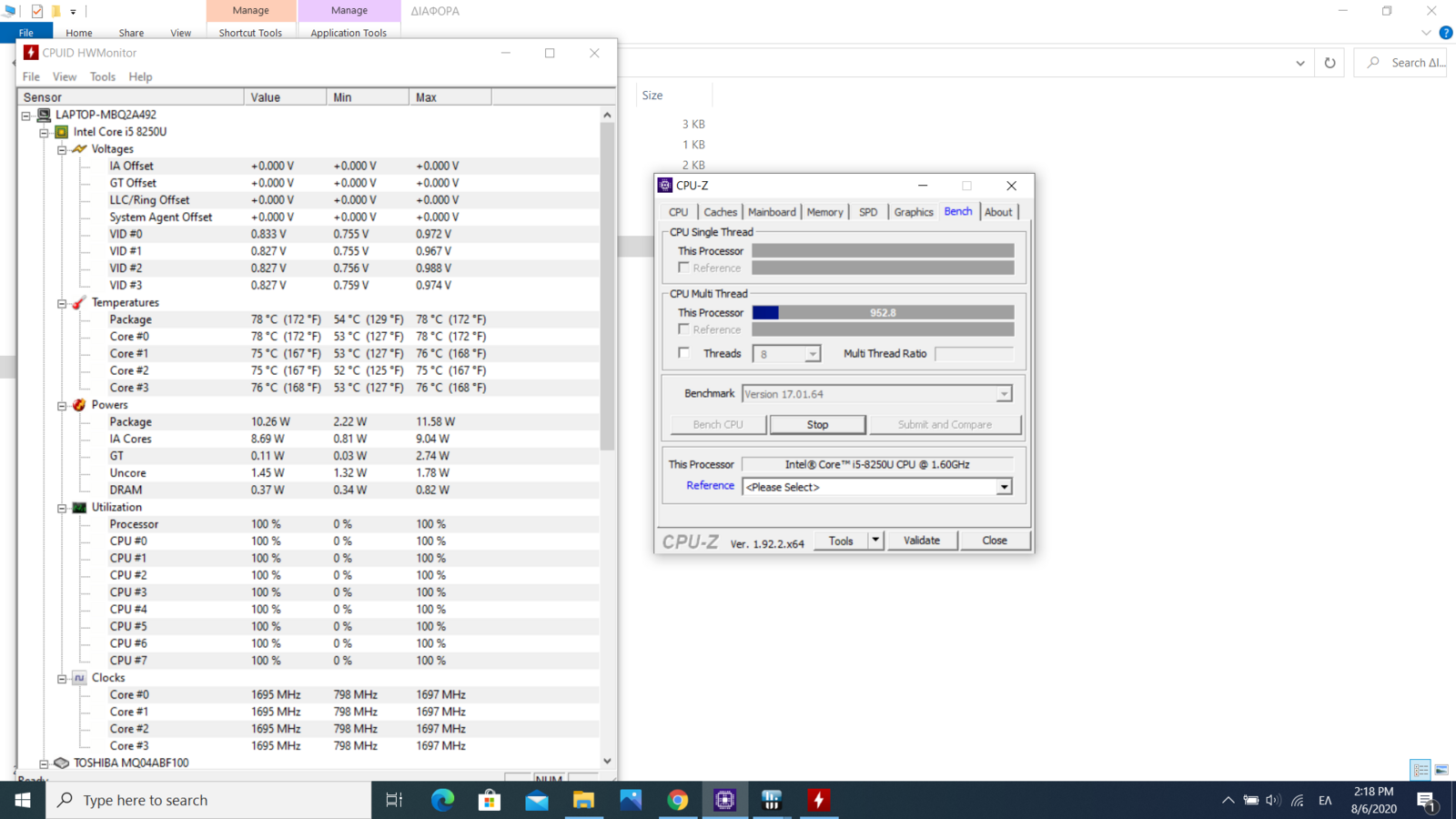Open the Windows Start menu

(x=23, y=800)
